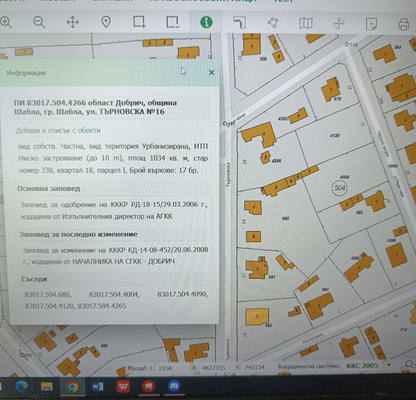Close the Информация panel
Image resolution: width=416 pixels, height=400 pixels.
pos(211,72)
